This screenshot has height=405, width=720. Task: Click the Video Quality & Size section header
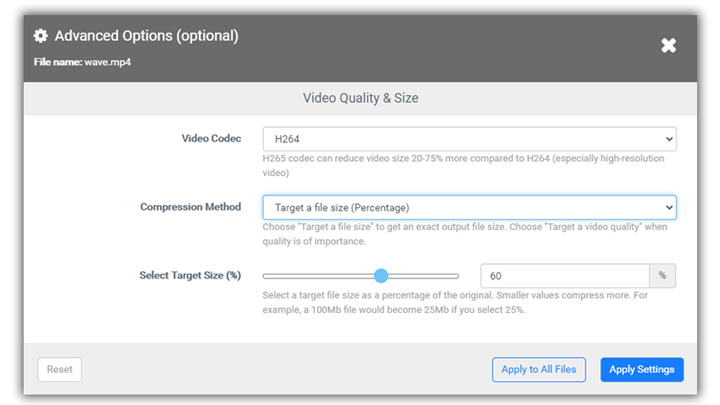coord(360,98)
